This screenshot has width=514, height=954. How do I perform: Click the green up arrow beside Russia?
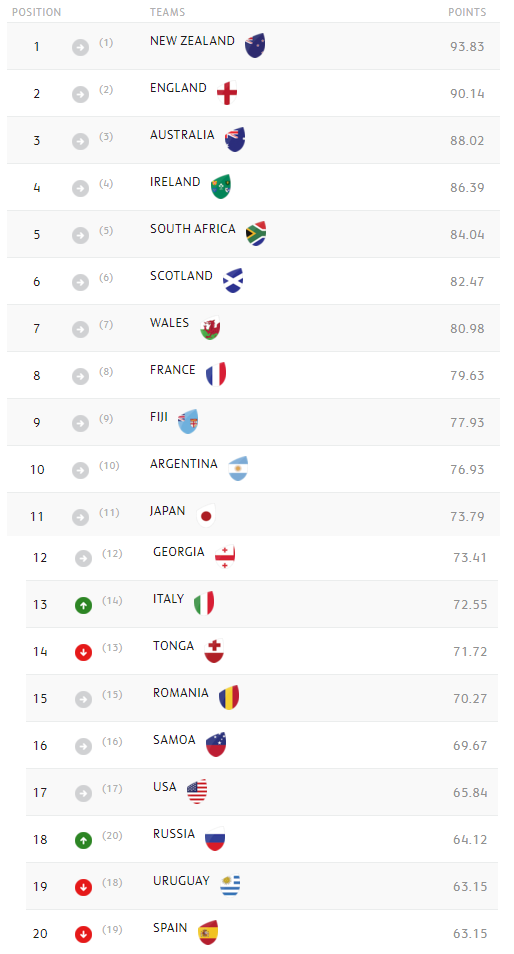click(x=83, y=840)
